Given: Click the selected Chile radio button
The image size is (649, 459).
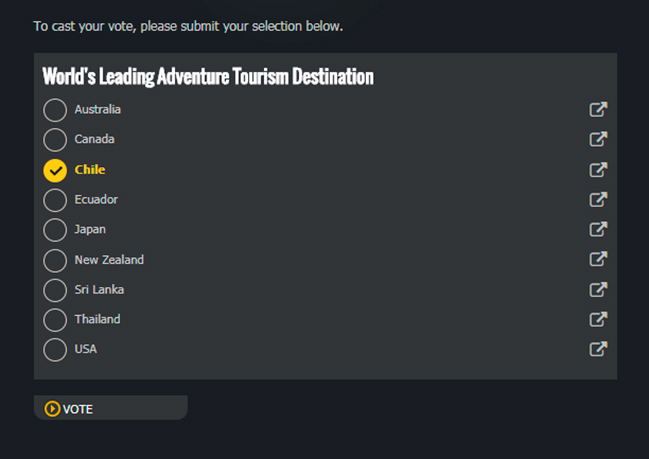Looking at the screenshot, I should [55, 170].
